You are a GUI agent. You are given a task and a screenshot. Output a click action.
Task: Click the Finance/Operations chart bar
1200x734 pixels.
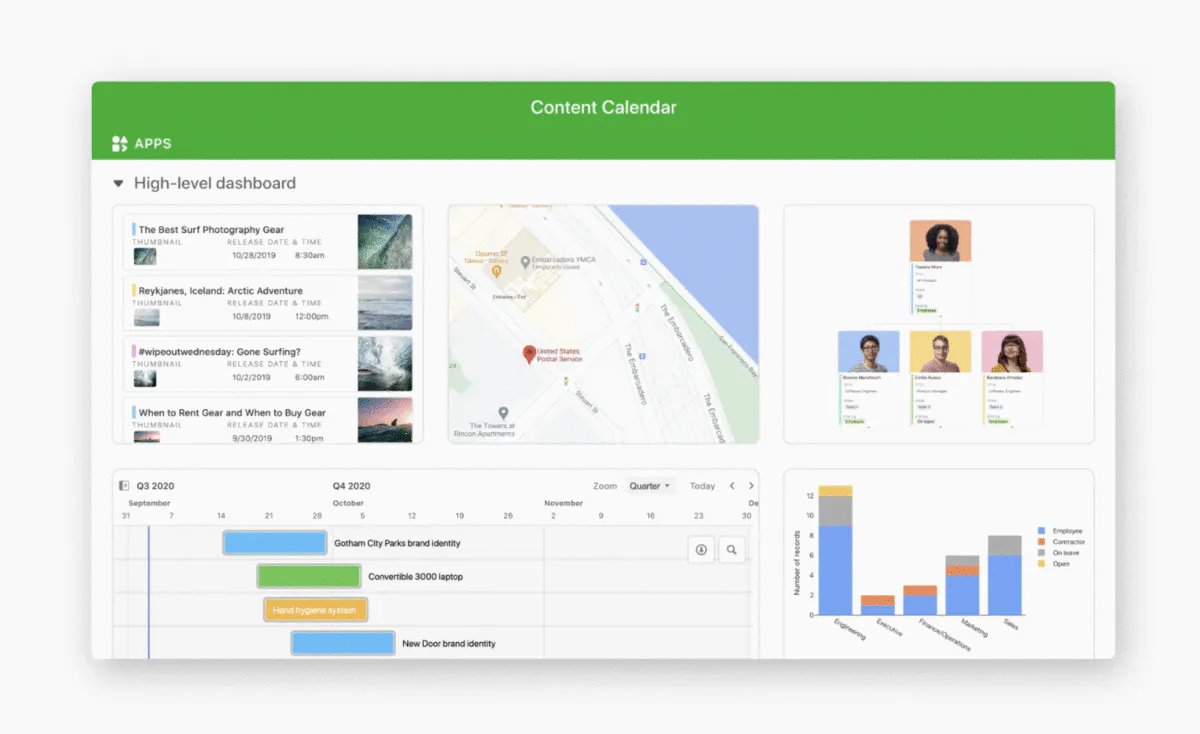click(920, 600)
